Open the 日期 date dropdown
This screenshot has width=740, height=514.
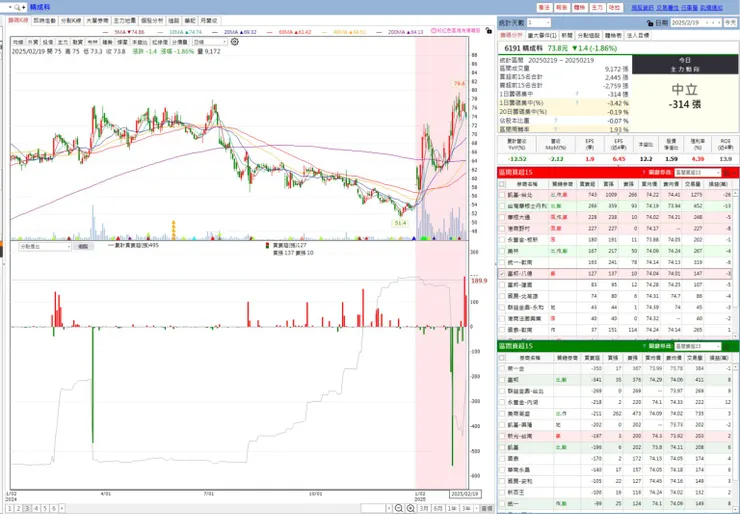coord(707,23)
